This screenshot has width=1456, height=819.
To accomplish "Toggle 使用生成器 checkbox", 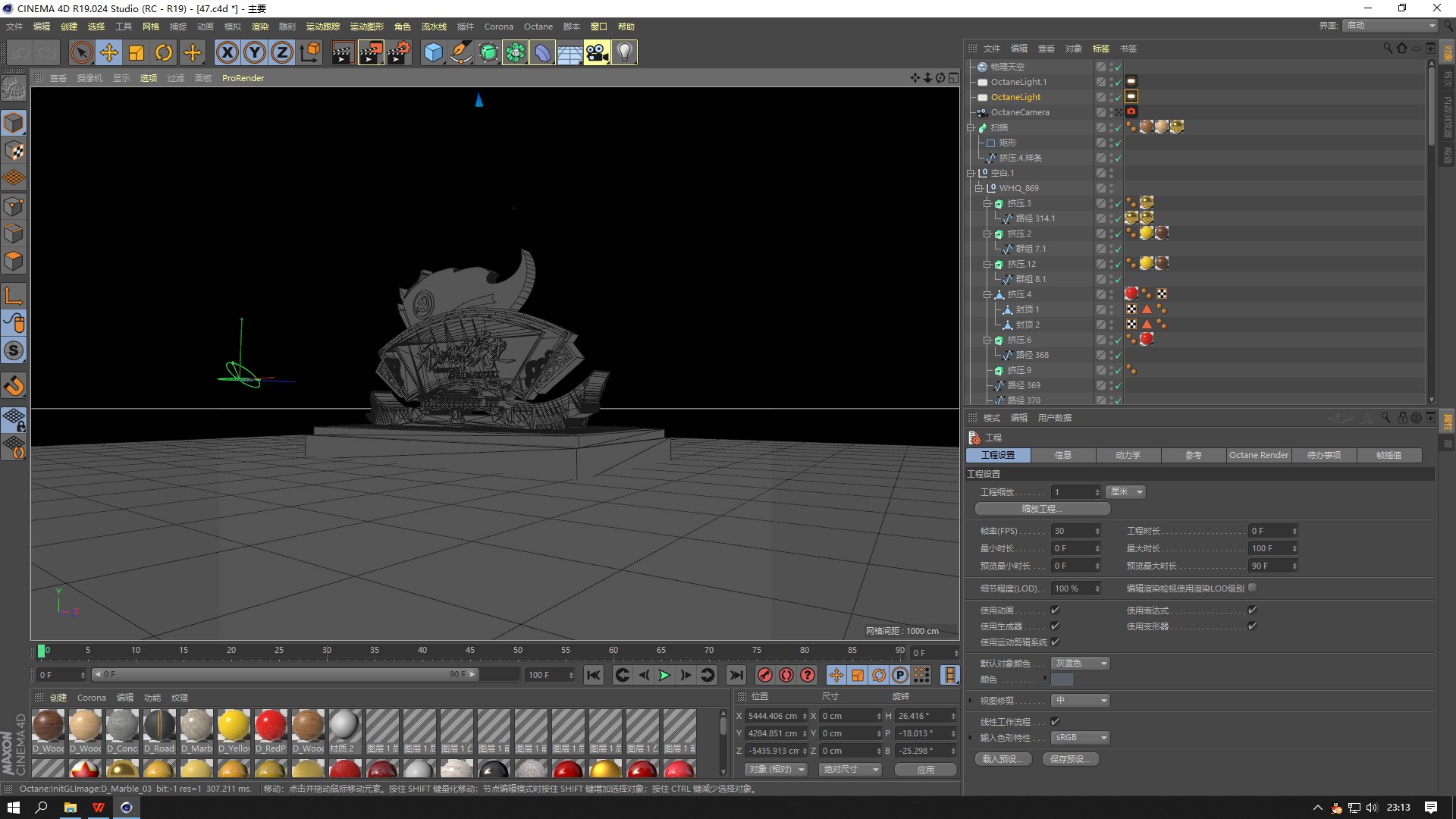I will tap(1055, 626).
